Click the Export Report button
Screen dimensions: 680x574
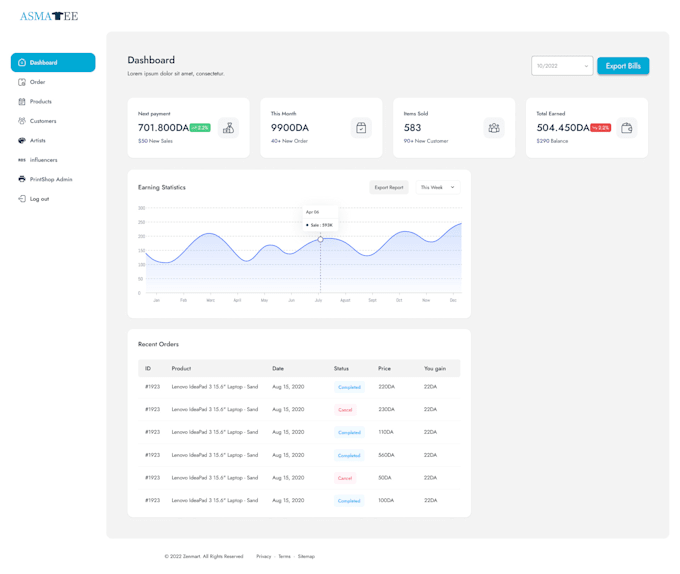388,187
